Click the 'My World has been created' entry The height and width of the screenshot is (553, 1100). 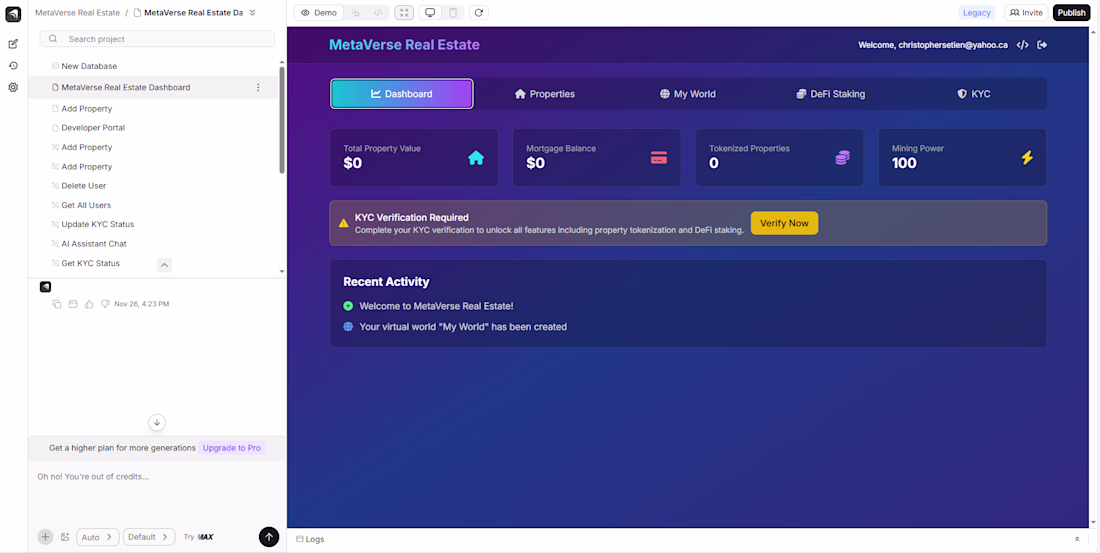pos(463,327)
